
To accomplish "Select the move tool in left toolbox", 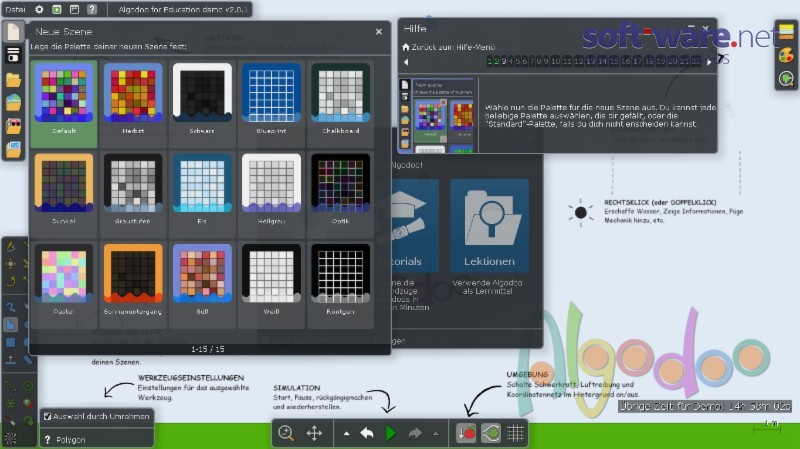I will (10, 264).
